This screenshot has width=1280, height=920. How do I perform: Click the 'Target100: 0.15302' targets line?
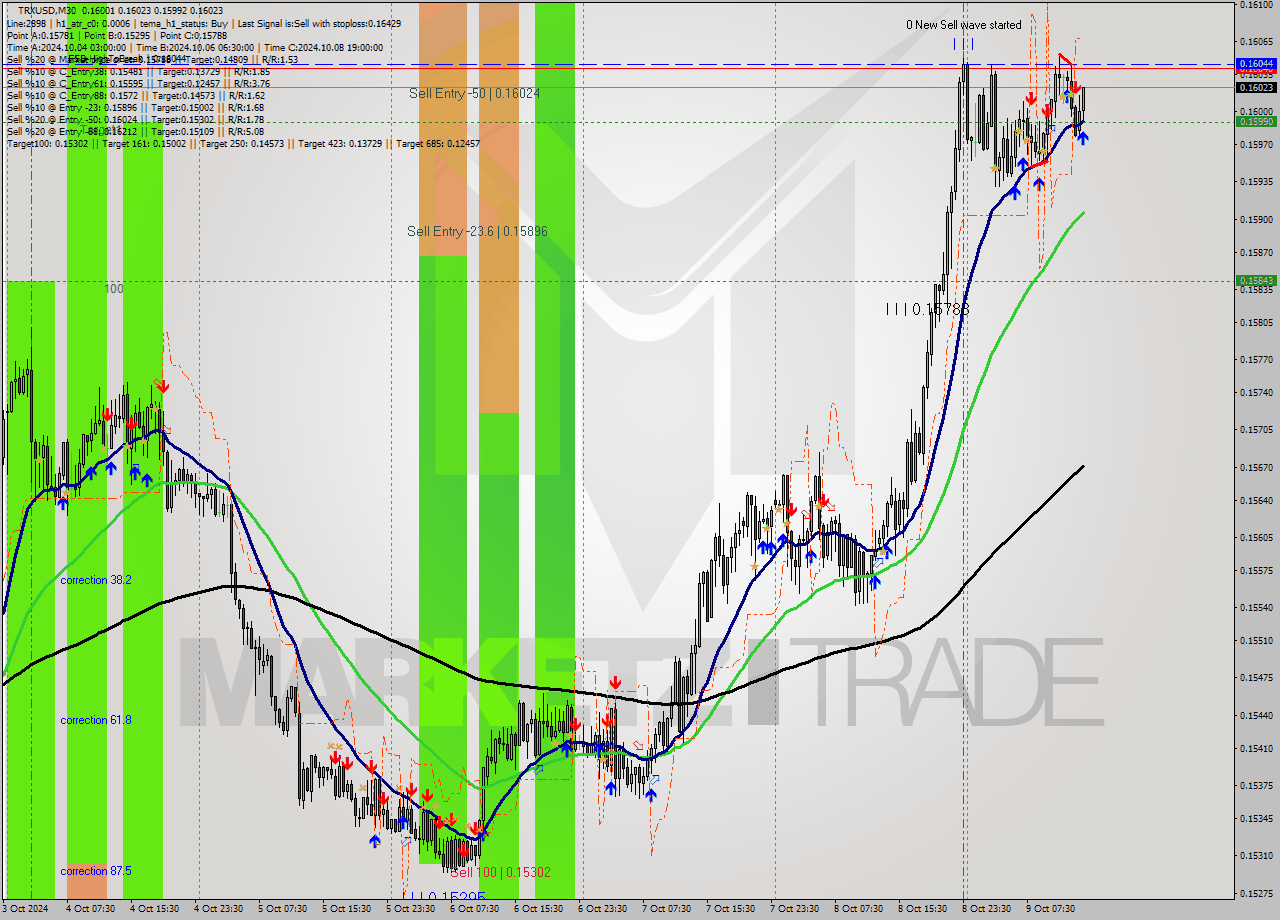point(243,143)
